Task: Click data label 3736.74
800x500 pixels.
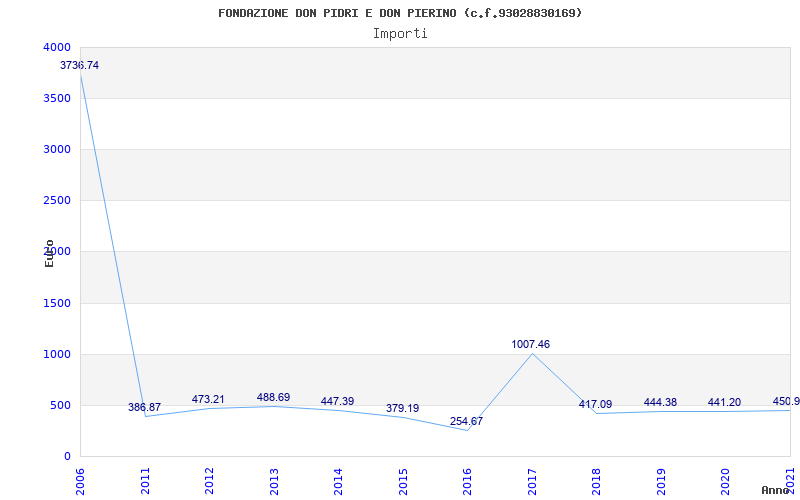Action: (80, 65)
